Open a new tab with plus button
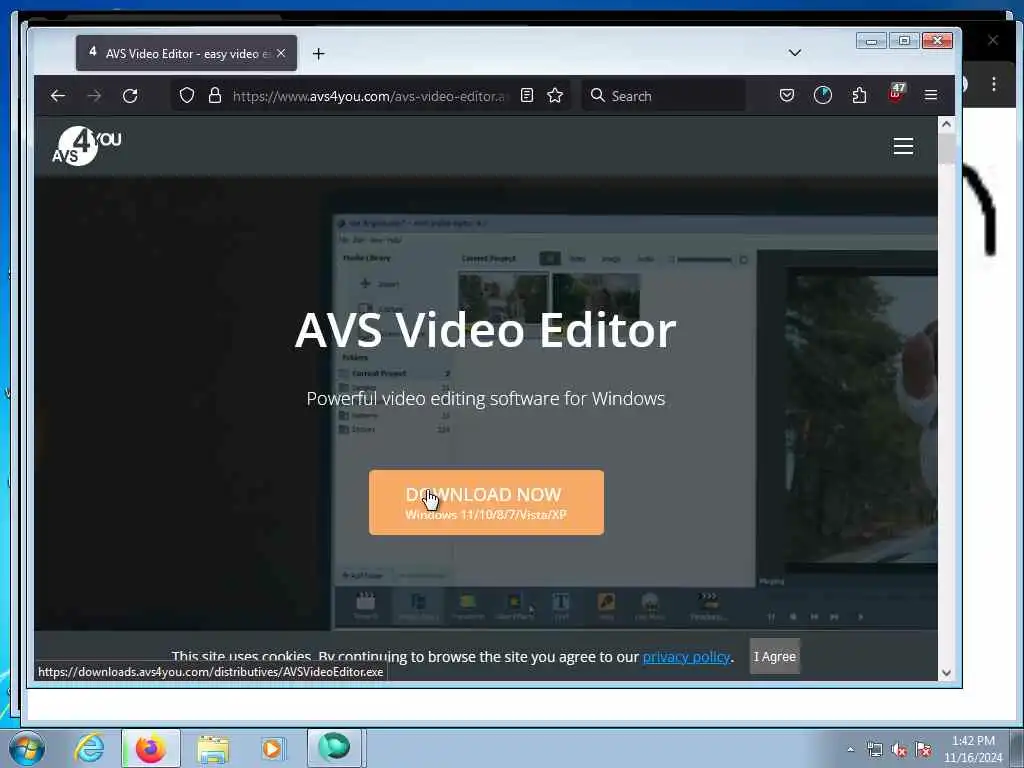 [x=318, y=54]
